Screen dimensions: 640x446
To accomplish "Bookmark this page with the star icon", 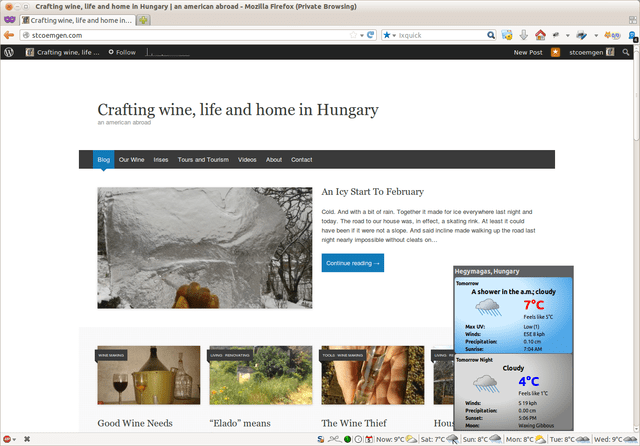I will point(353,35).
